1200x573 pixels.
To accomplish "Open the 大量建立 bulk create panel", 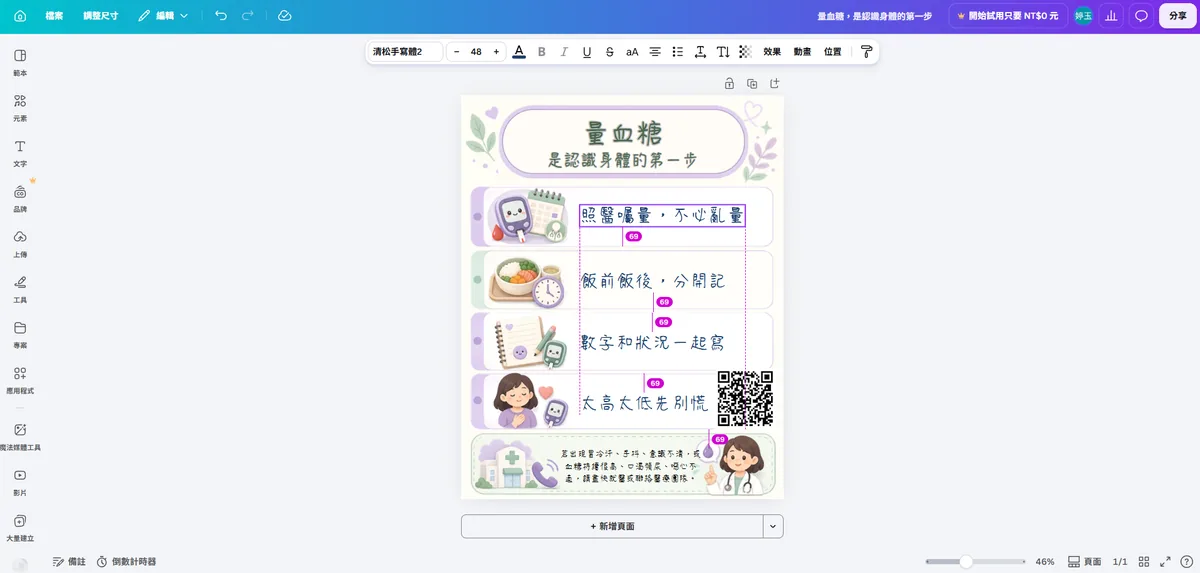I will pyautogui.click(x=20, y=528).
